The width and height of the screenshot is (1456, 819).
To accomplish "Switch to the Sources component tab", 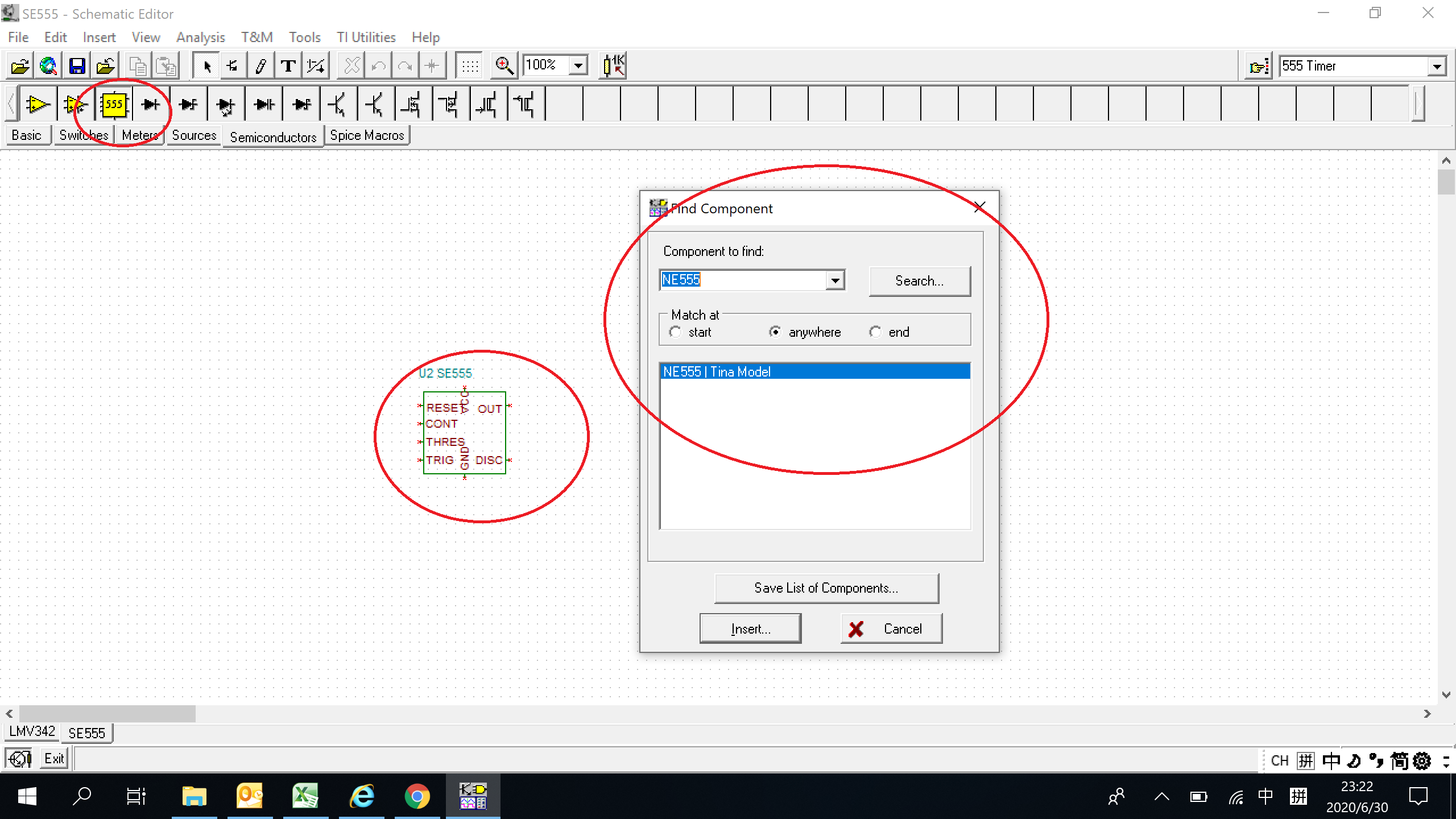I will pos(194,135).
